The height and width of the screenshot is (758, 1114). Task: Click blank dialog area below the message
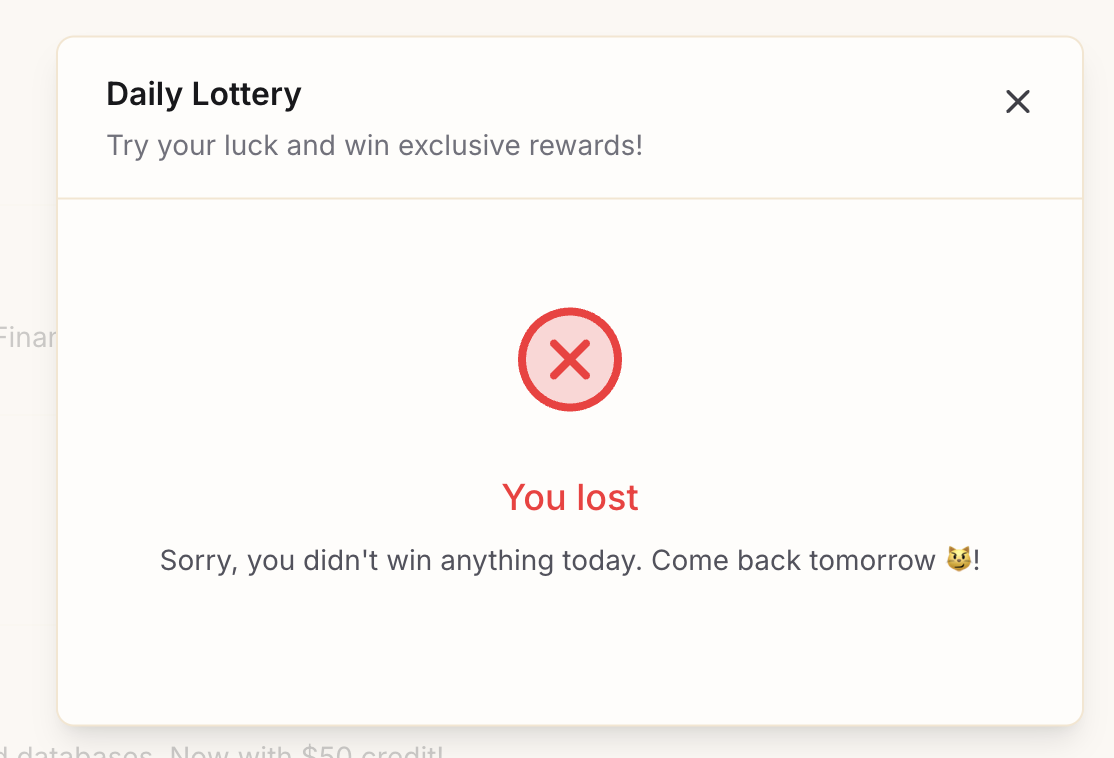click(x=570, y=650)
